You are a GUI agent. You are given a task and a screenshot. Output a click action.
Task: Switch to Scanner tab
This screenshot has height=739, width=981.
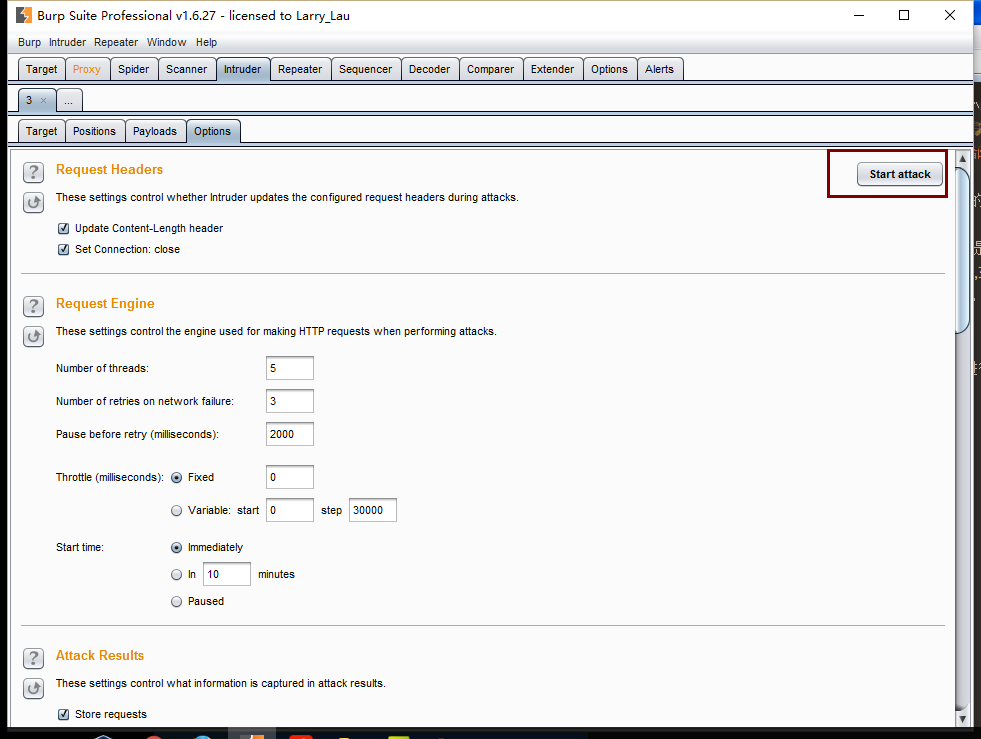point(186,69)
